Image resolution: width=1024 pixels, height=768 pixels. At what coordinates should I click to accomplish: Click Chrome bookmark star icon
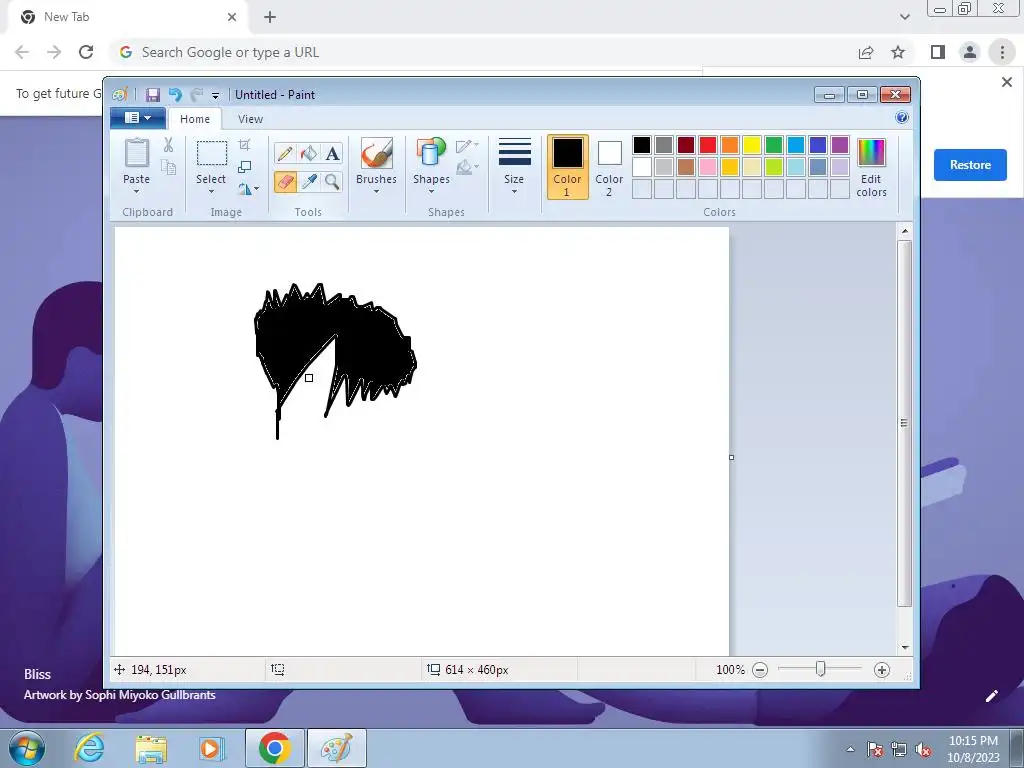tap(899, 52)
